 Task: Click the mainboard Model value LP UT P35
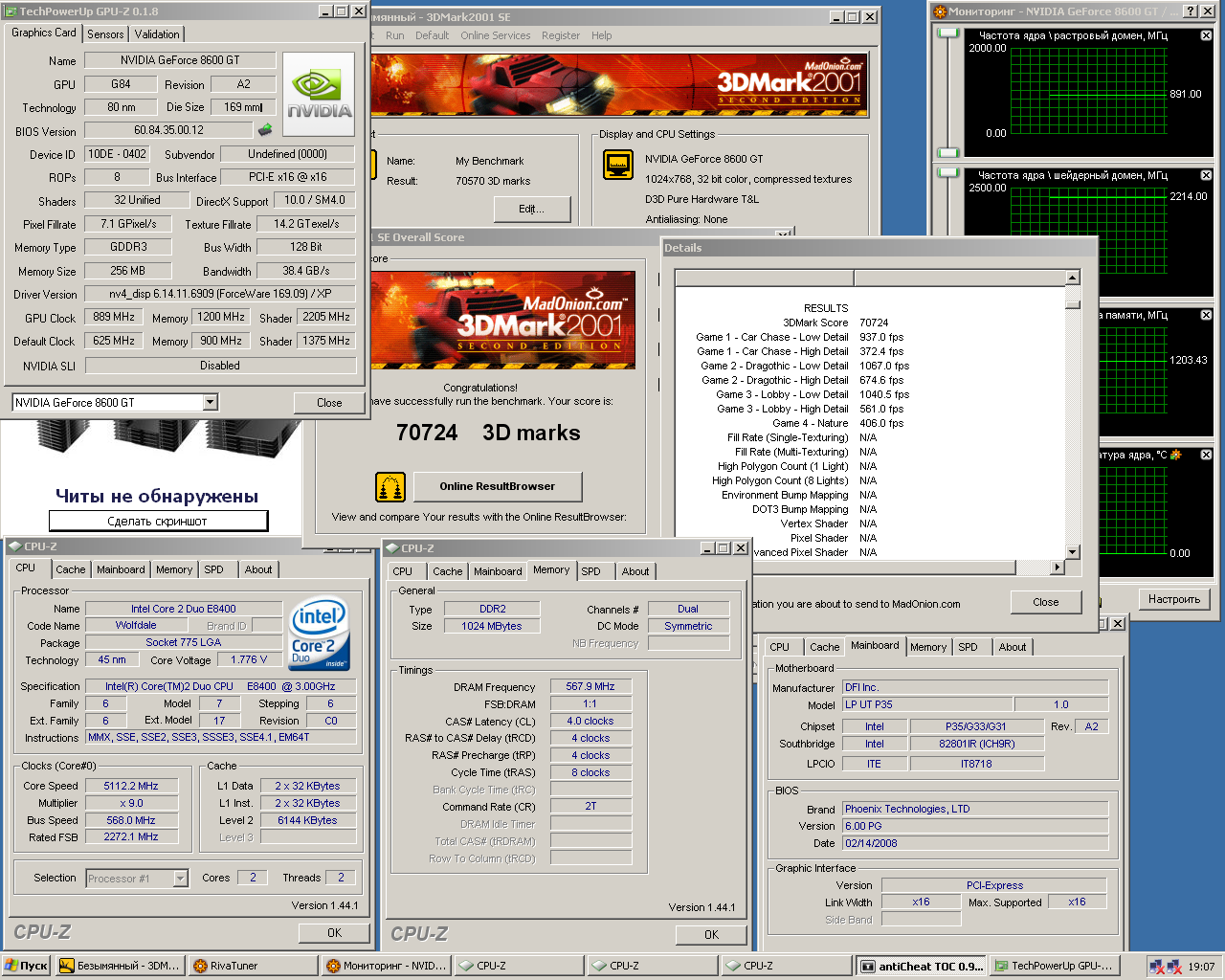(926, 705)
